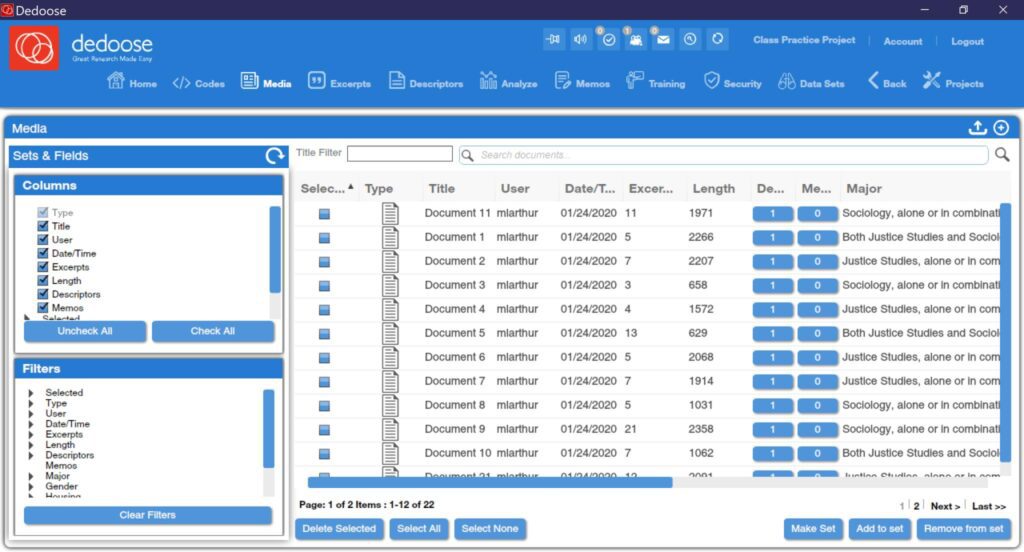1024x552 pixels.
Task: Click the Delete Selected button
Action: click(x=339, y=528)
